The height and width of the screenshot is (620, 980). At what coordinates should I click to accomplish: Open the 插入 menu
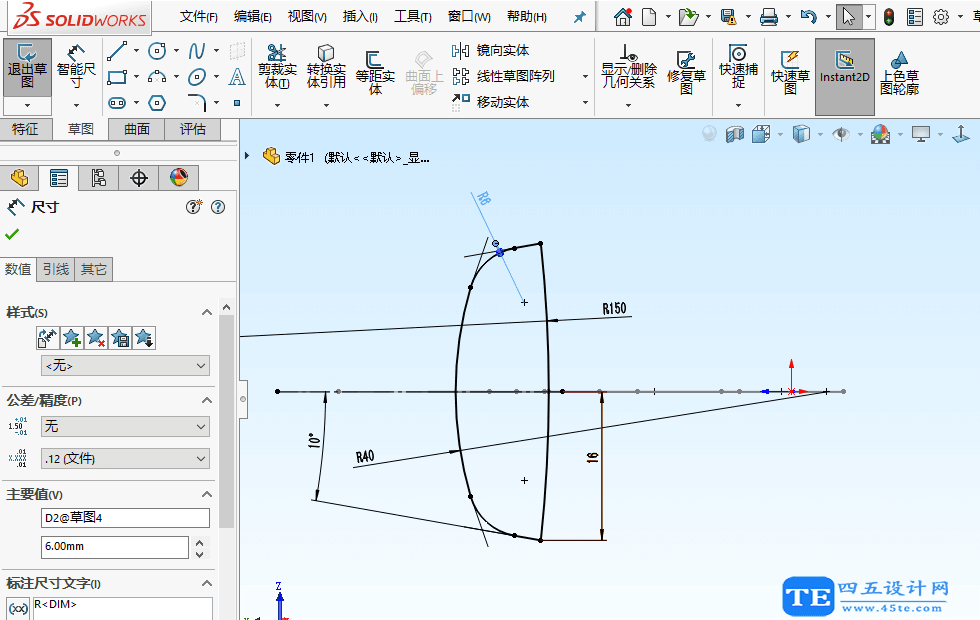(360, 16)
